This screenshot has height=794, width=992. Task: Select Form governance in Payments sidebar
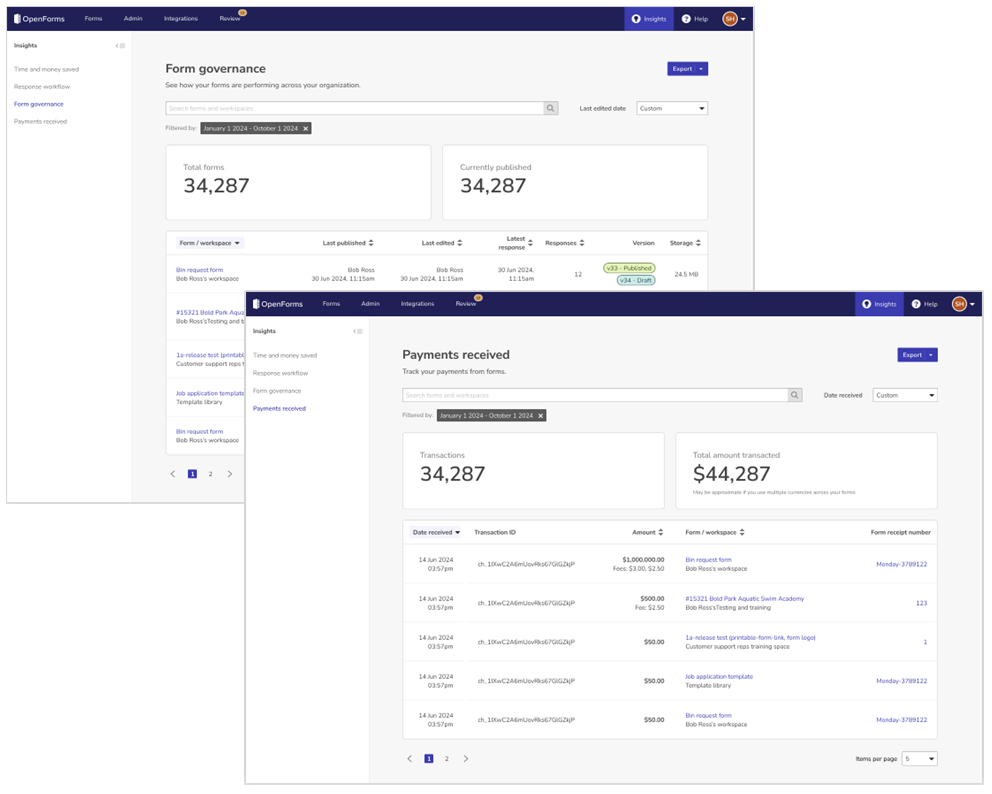coord(276,391)
